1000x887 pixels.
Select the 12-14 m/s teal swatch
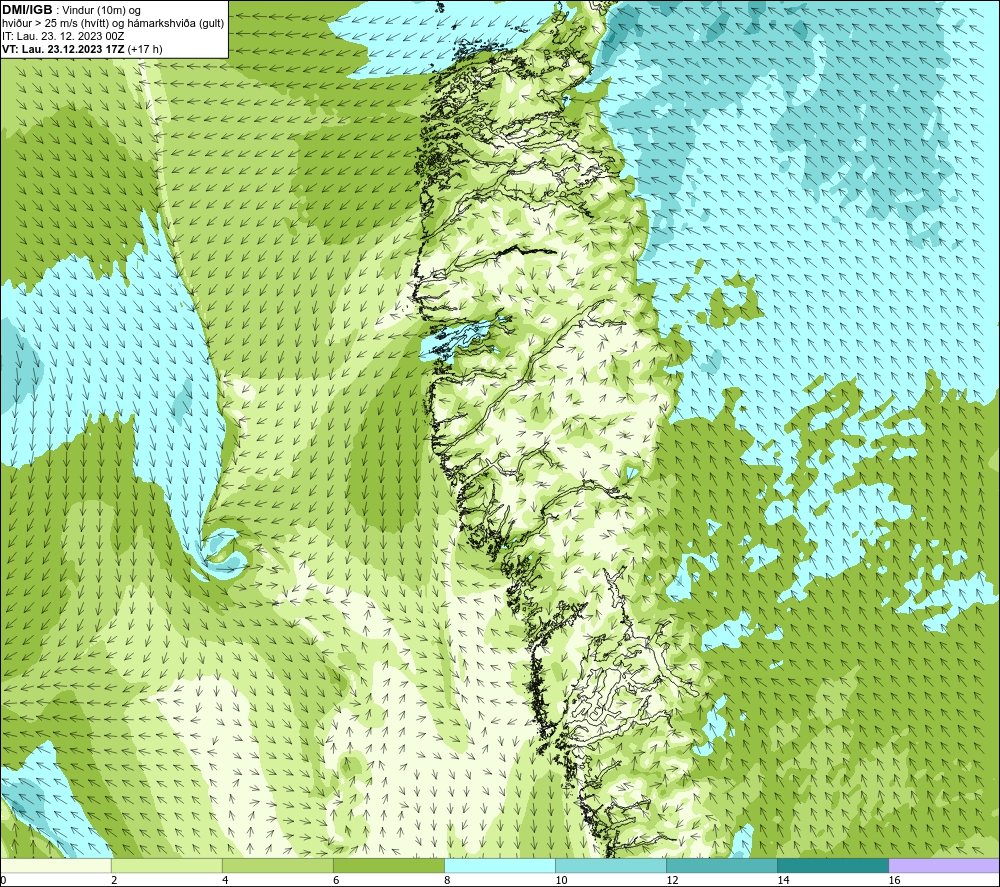tap(722, 865)
